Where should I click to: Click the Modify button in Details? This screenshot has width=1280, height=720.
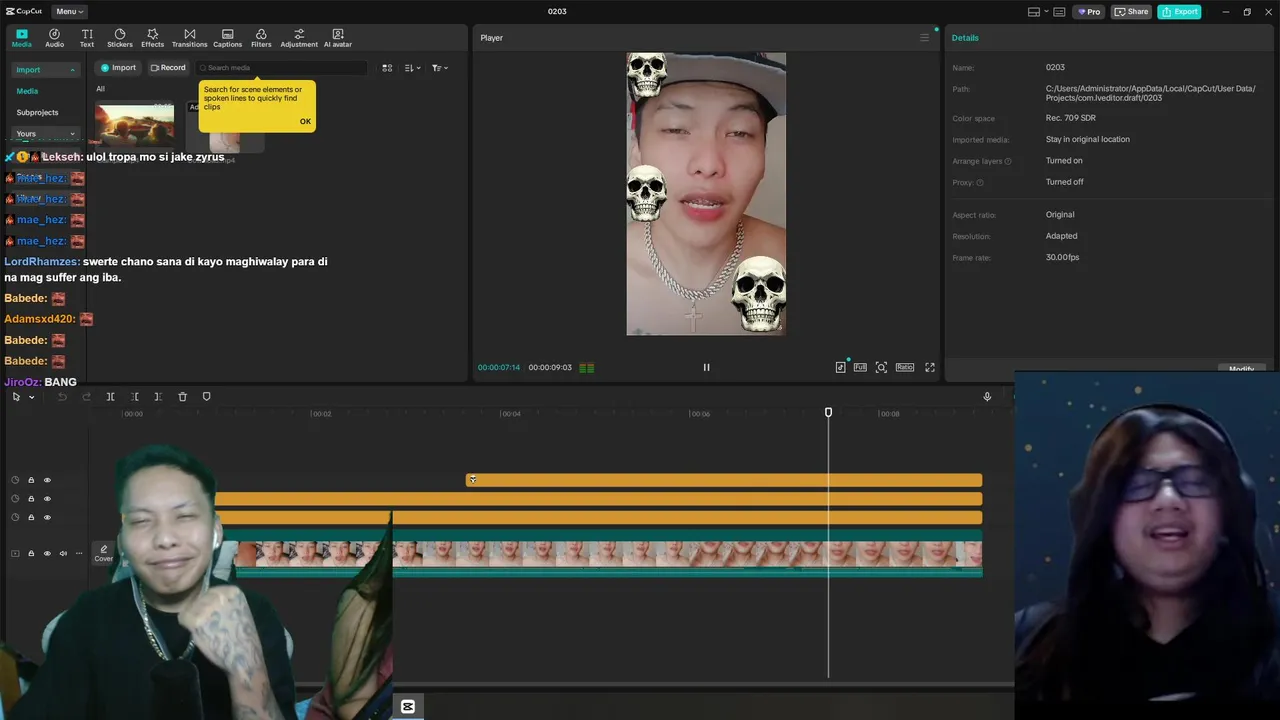tap(1241, 370)
